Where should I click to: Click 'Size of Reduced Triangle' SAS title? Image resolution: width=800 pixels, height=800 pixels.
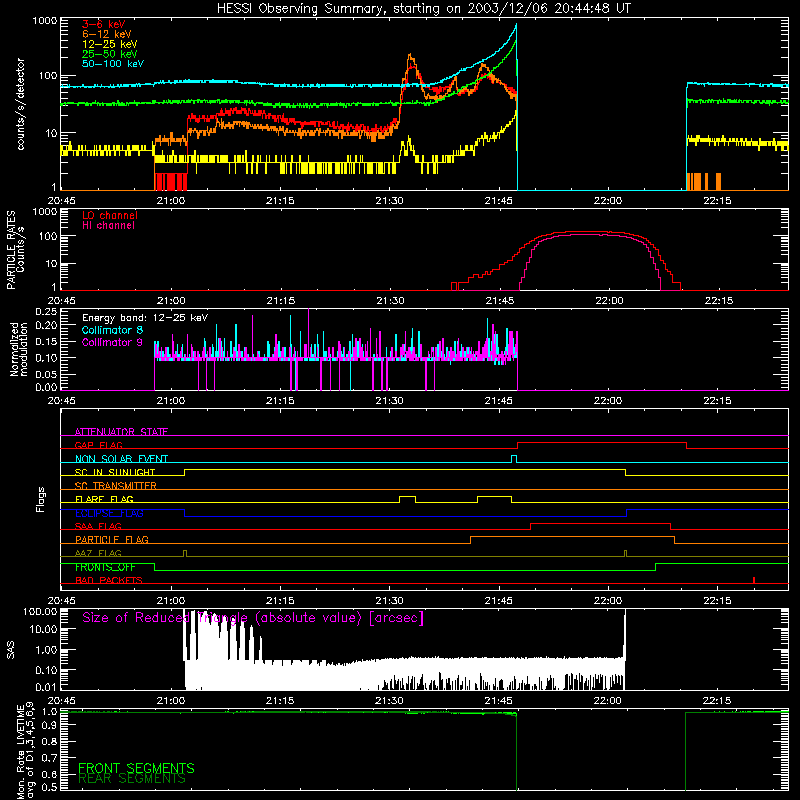(253, 618)
